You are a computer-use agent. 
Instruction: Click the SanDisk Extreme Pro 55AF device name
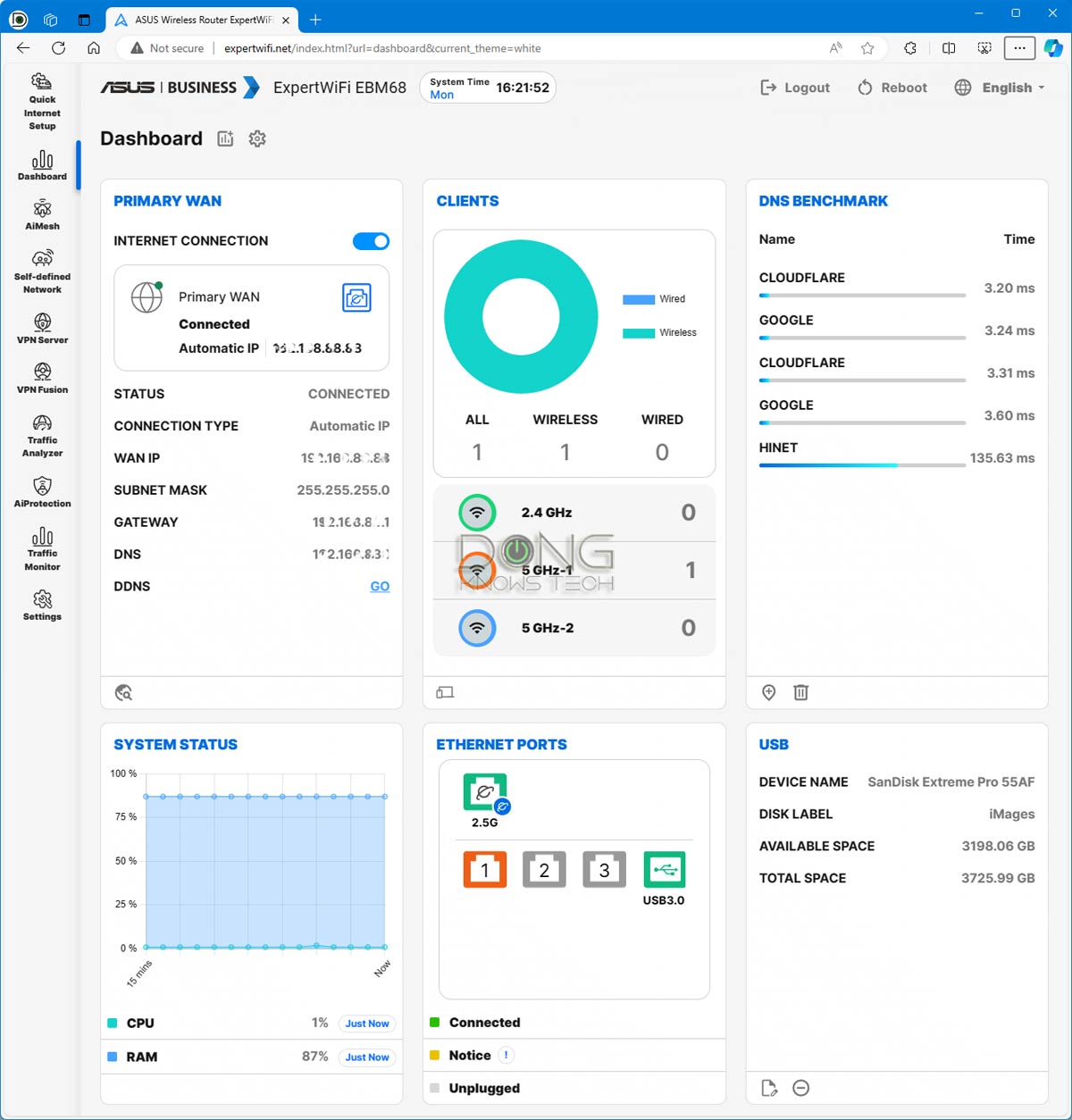(951, 782)
